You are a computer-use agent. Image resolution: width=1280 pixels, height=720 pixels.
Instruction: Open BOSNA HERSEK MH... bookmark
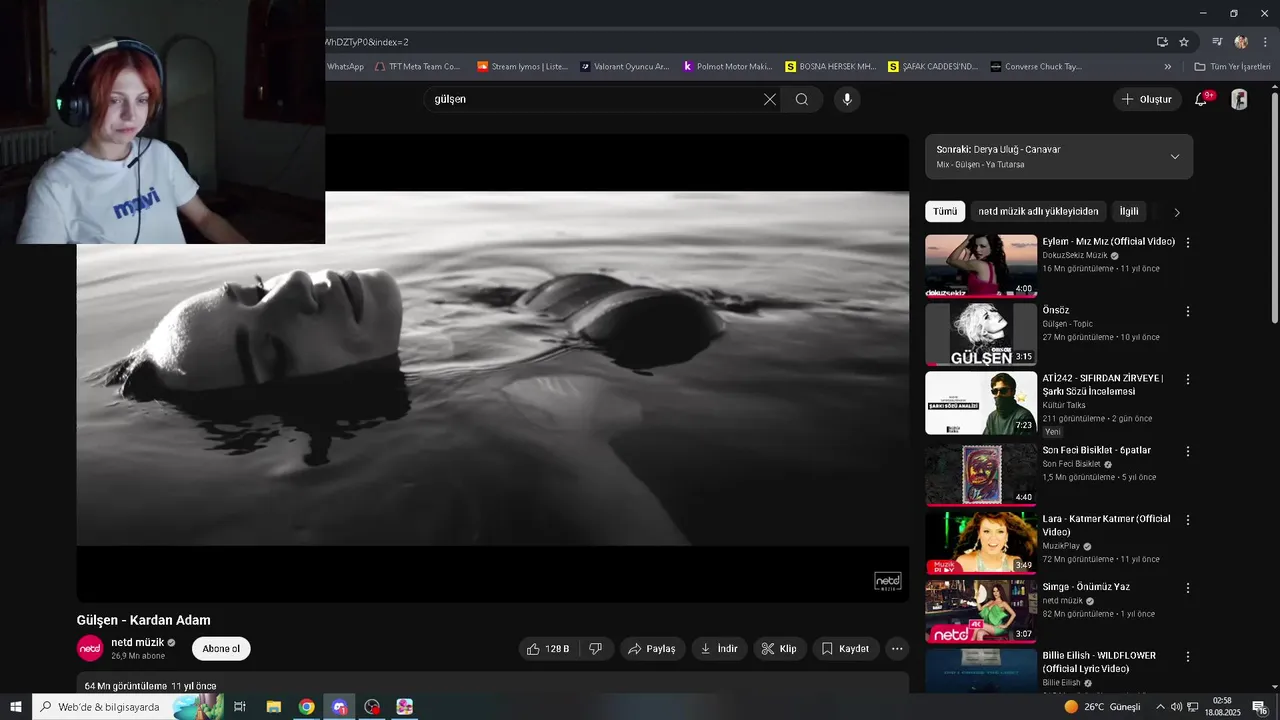[x=830, y=67]
